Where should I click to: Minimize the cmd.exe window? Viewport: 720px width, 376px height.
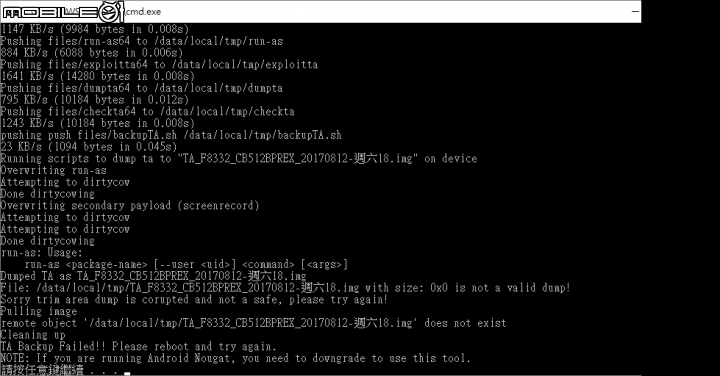[635, 11]
